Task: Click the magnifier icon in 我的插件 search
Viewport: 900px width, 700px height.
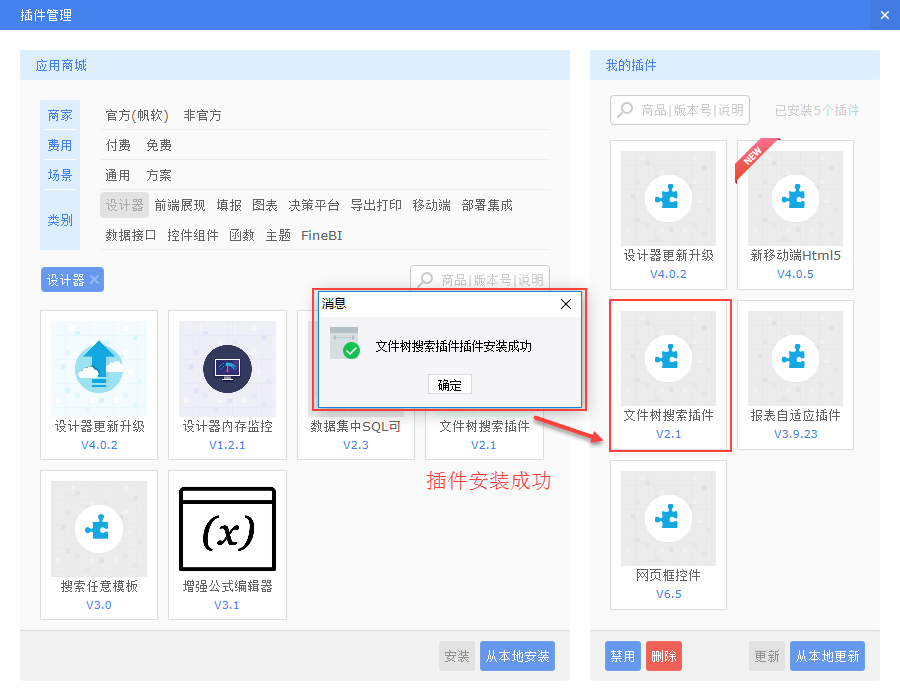Action: (625, 110)
